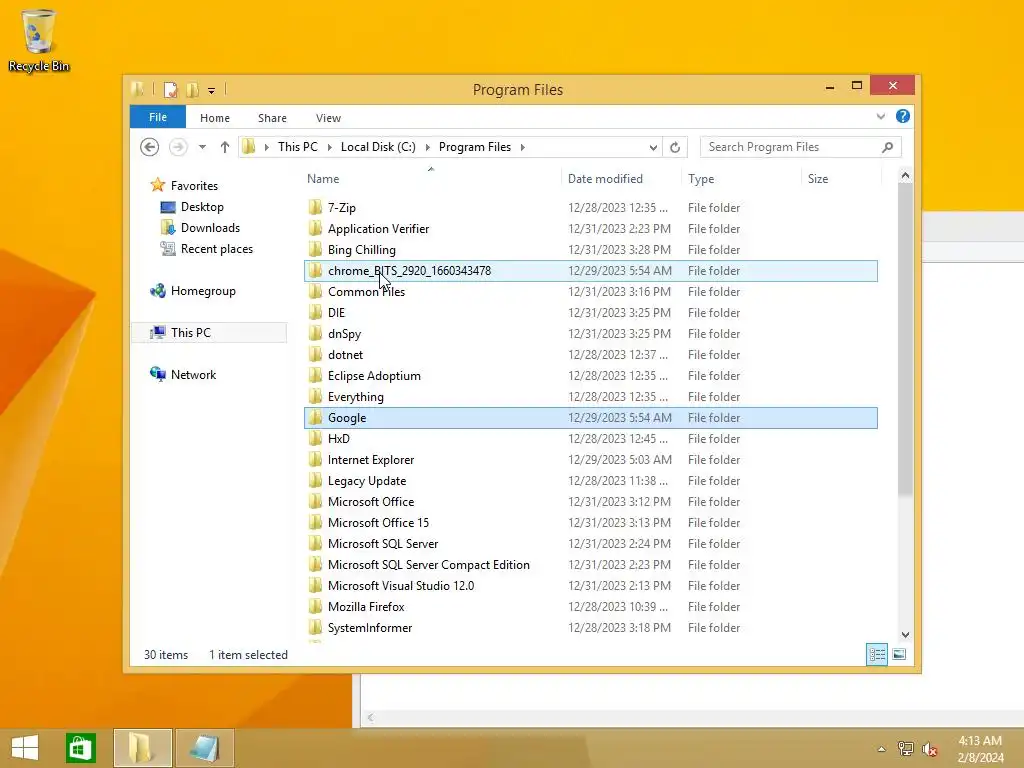Open the Windows Store taskbar icon
The width and height of the screenshot is (1024, 768).
coord(80,748)
